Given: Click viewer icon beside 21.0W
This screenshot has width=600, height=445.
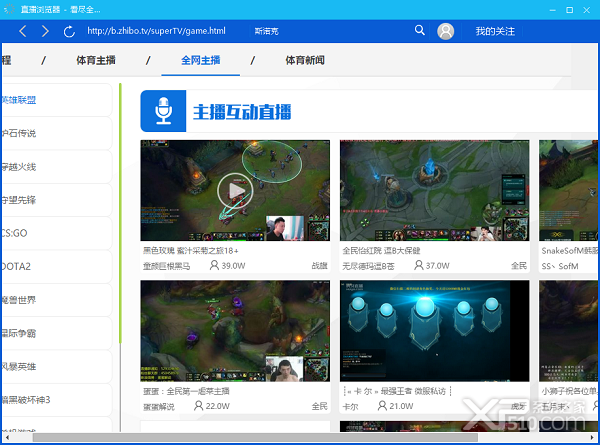Looking at the screenshot, I should click(382, 406).
